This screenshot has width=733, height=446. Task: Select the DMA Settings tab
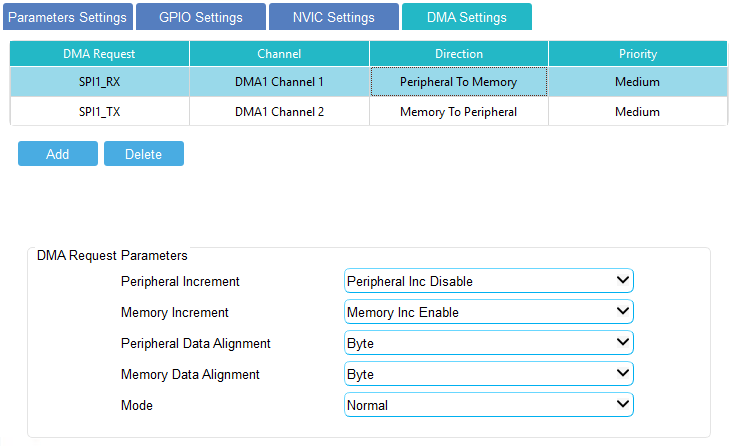pyautogui.click(x=466, y=17)
